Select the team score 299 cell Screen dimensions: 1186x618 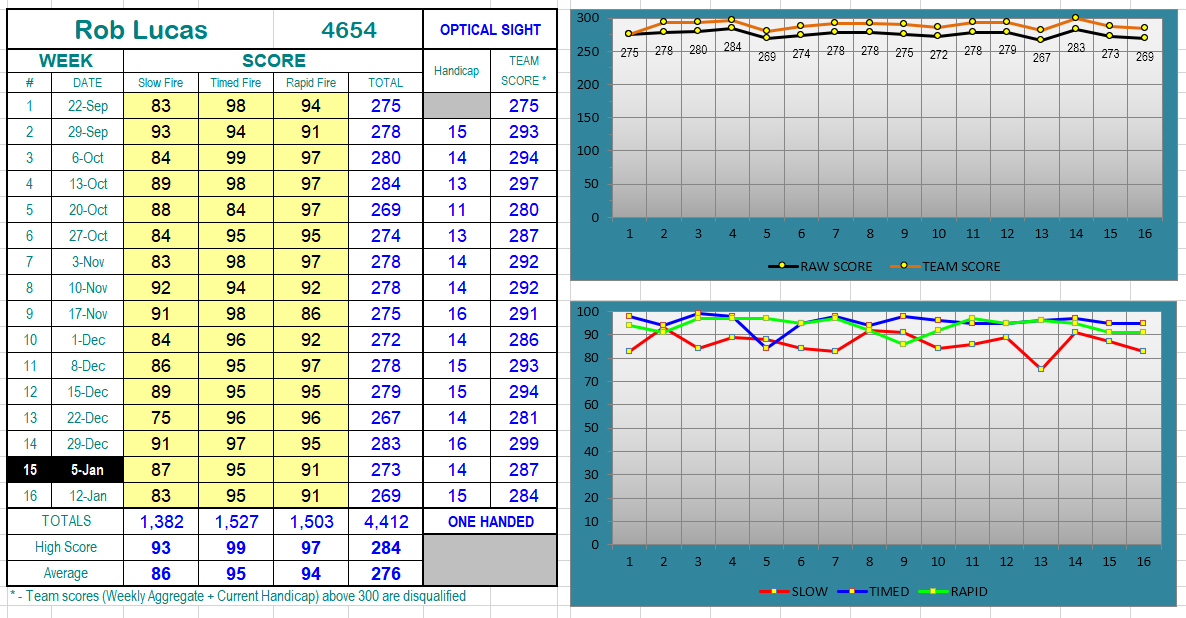(523, 443)
